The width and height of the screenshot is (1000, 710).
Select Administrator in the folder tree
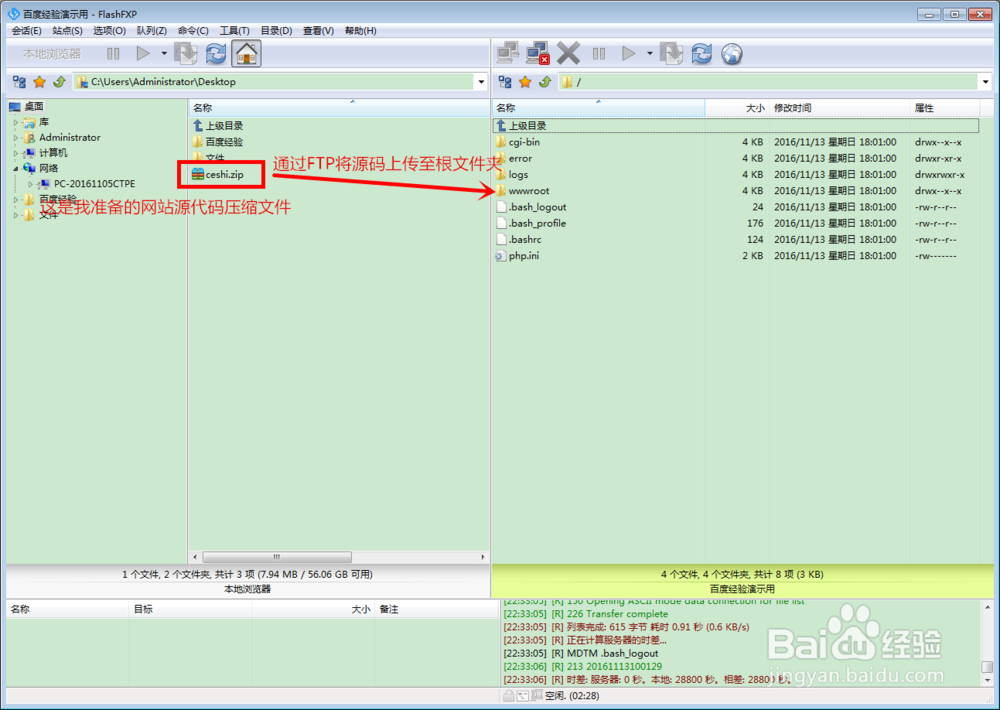[x=70, y=137]
